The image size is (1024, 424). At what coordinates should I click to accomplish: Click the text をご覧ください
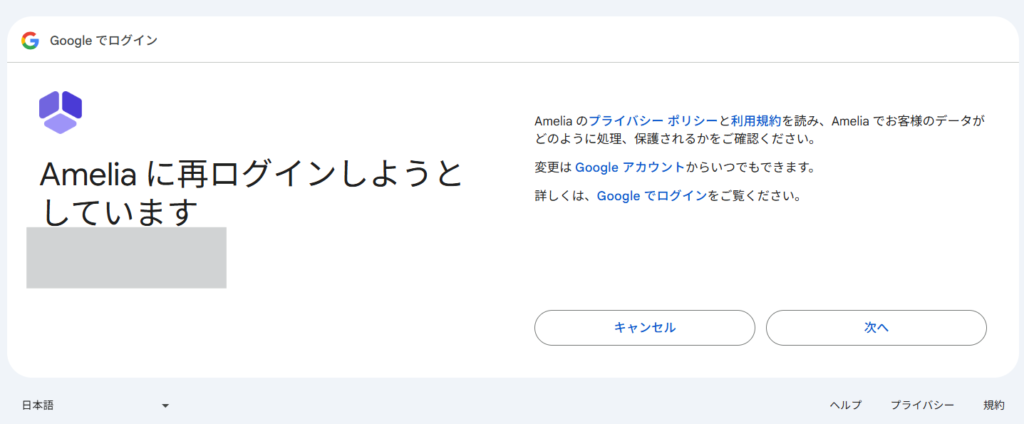[x=754, y=196]
